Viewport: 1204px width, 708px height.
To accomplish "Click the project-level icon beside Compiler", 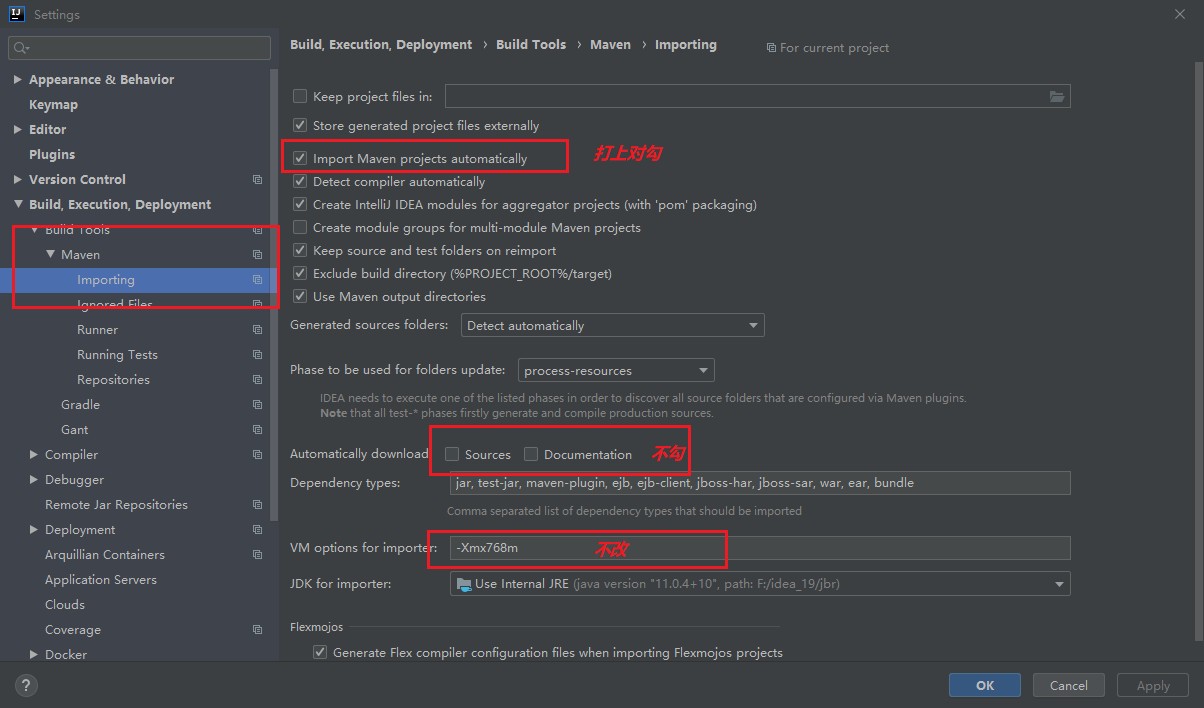I will (x=257, y=455).
